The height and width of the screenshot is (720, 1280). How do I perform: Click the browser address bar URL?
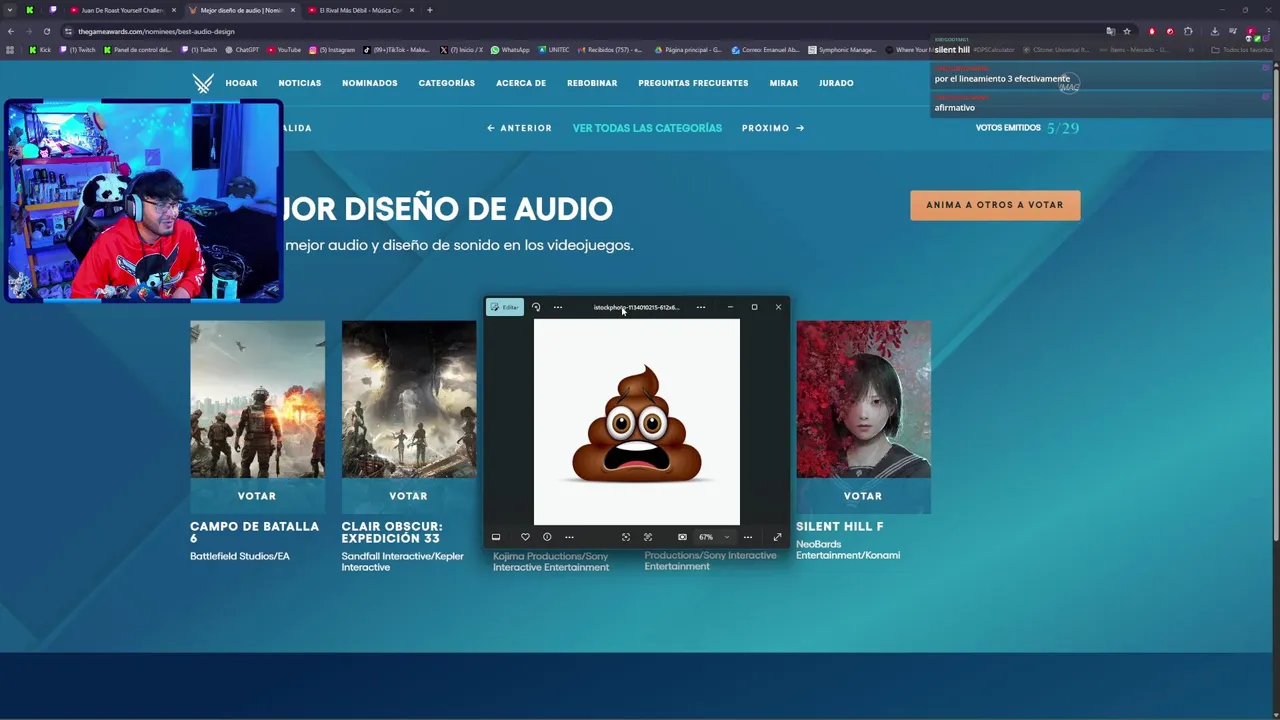coord(156,31)
